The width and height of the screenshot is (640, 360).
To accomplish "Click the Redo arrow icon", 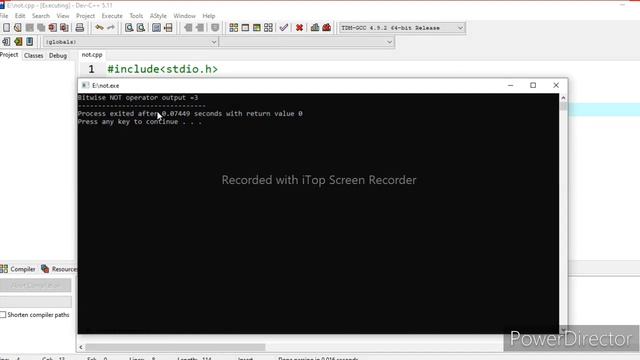I will 111,28.
